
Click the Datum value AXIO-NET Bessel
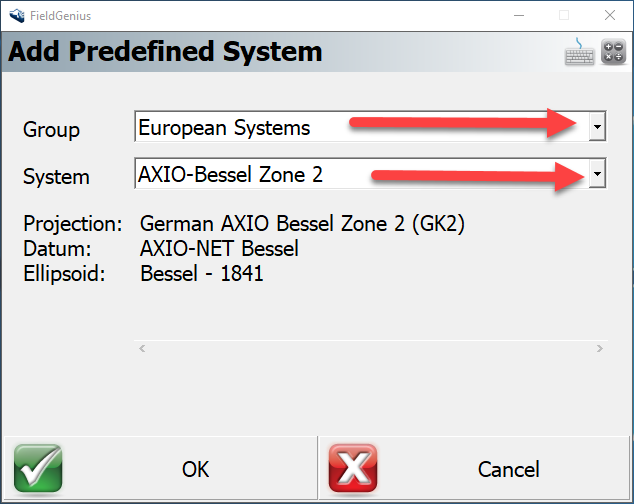219,248
